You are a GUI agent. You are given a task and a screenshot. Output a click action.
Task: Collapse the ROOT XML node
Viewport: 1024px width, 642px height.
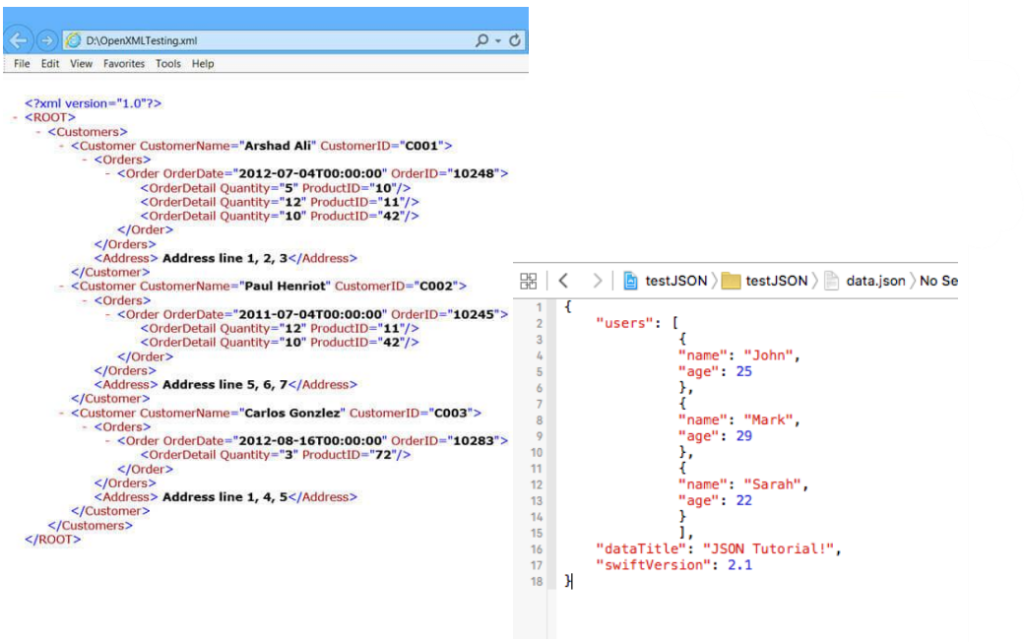click(14, 118)
